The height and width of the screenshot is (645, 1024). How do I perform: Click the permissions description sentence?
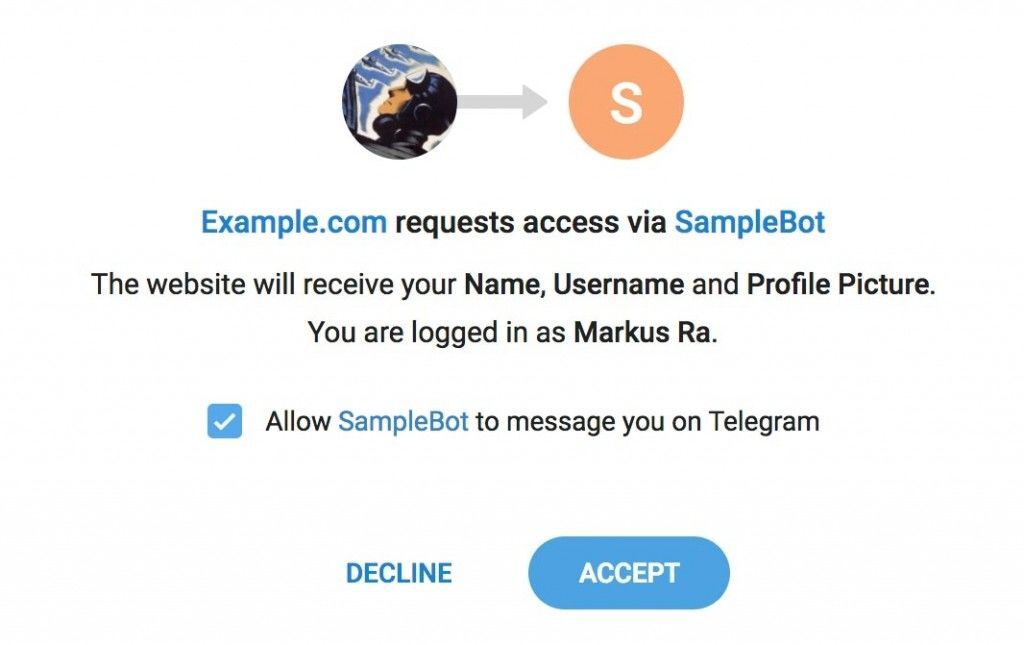(x=512, y=284)
